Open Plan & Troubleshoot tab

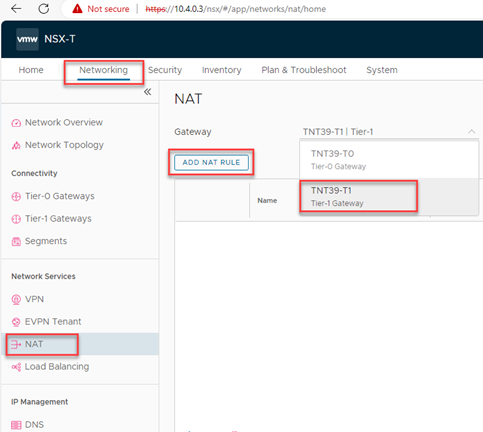click(x=304, y=70)
